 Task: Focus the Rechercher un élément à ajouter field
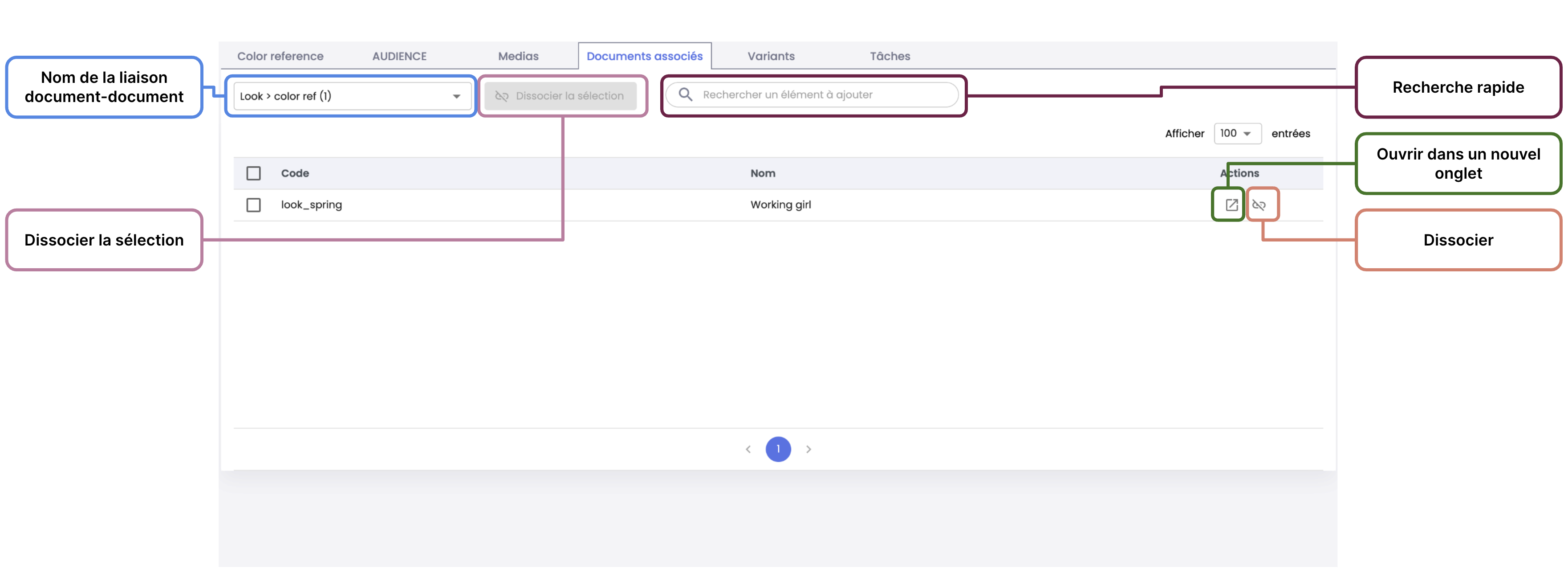point(812,94)
